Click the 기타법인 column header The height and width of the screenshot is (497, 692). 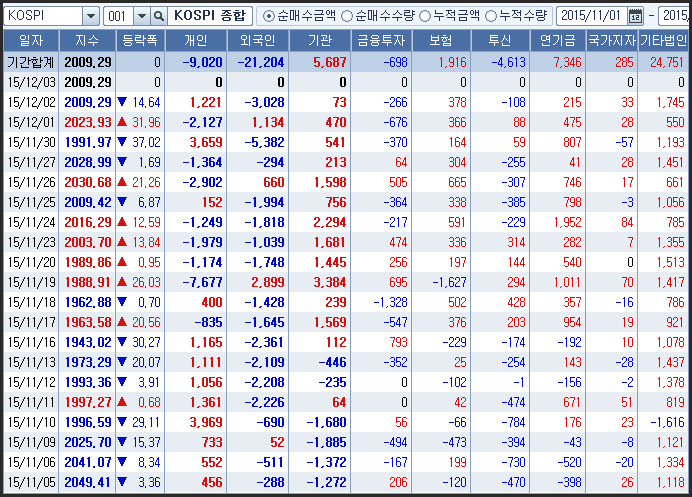(x=663, y=41)
